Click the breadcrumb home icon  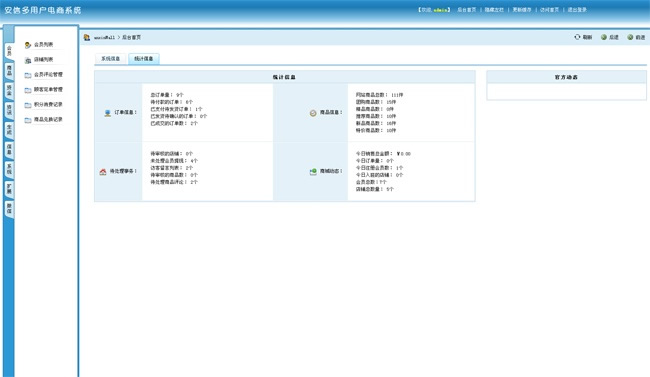pos(87,37)
